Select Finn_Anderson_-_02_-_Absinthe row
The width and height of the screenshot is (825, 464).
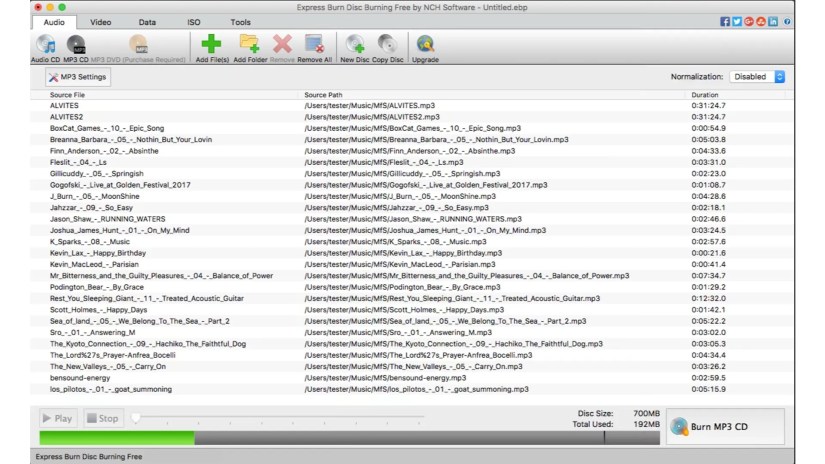tap(412, 151)
